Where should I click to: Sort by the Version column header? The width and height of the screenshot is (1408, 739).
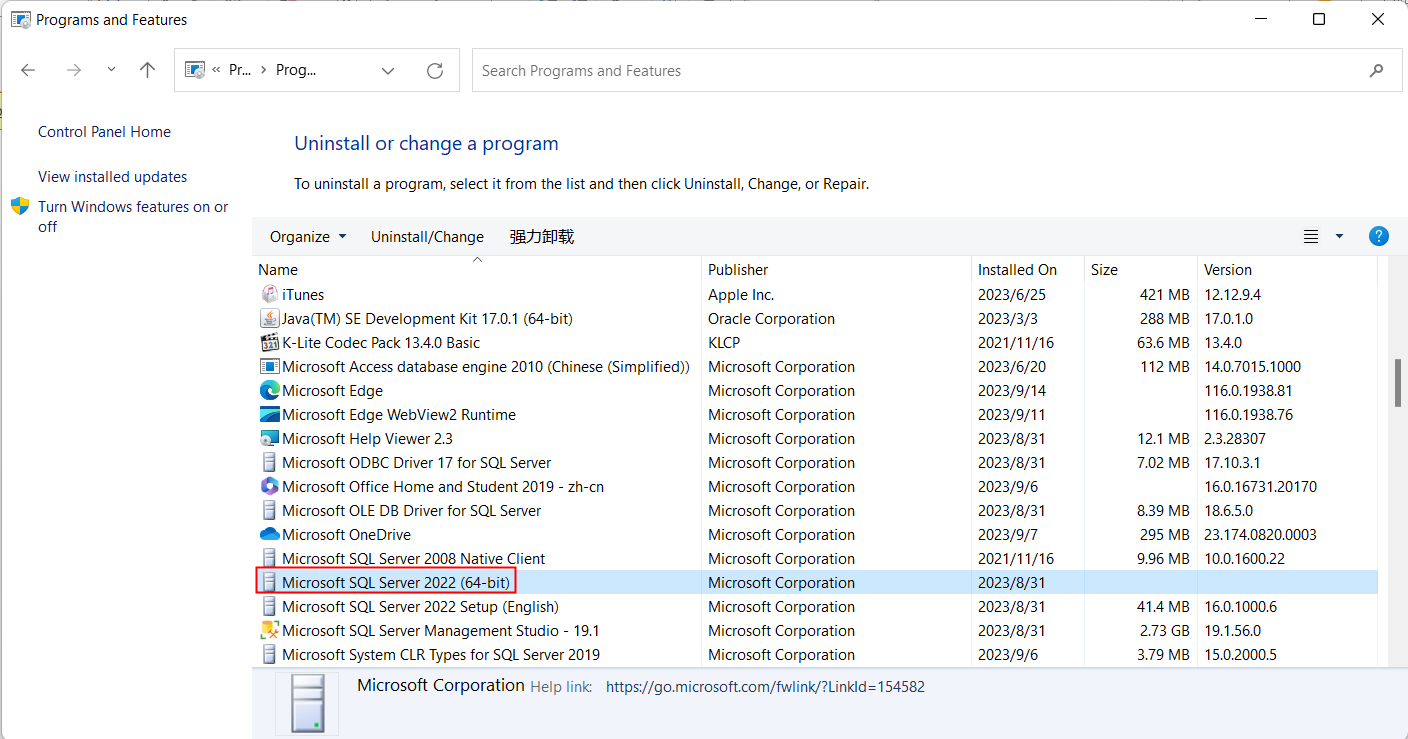tap(1287, 270)
